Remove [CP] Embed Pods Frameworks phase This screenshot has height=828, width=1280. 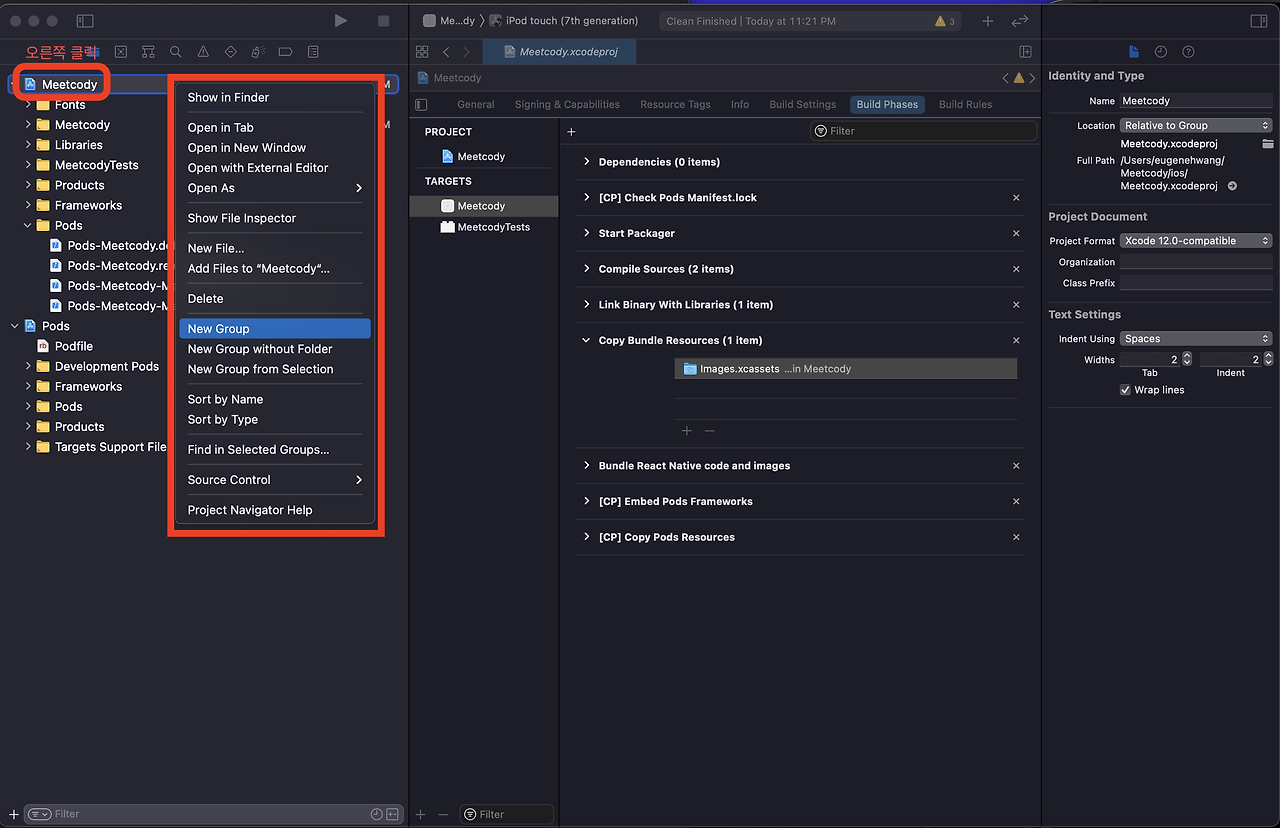coord(1016,502)
